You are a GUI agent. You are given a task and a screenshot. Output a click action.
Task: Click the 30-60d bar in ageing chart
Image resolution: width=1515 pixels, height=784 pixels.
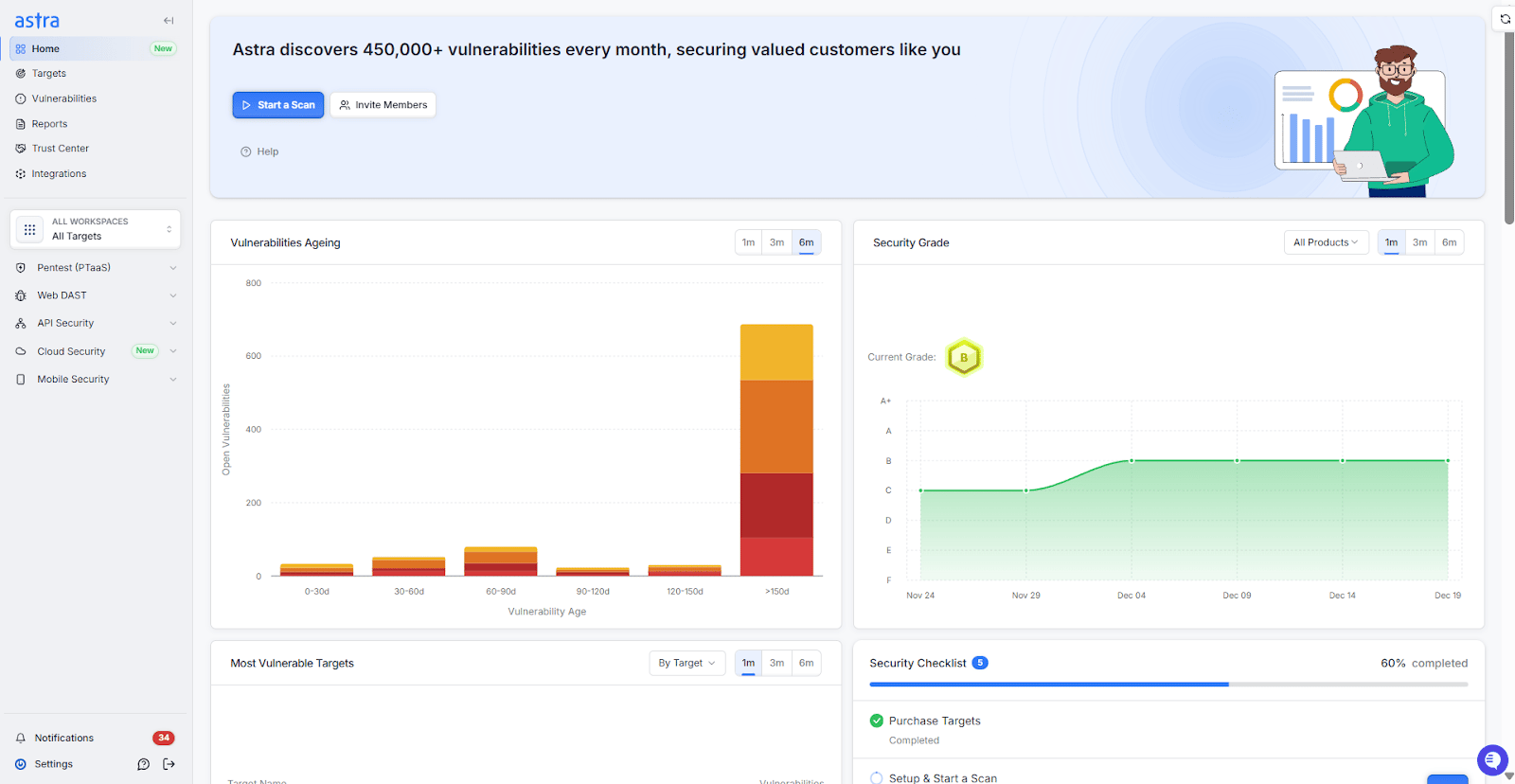(x=409, y=566)
